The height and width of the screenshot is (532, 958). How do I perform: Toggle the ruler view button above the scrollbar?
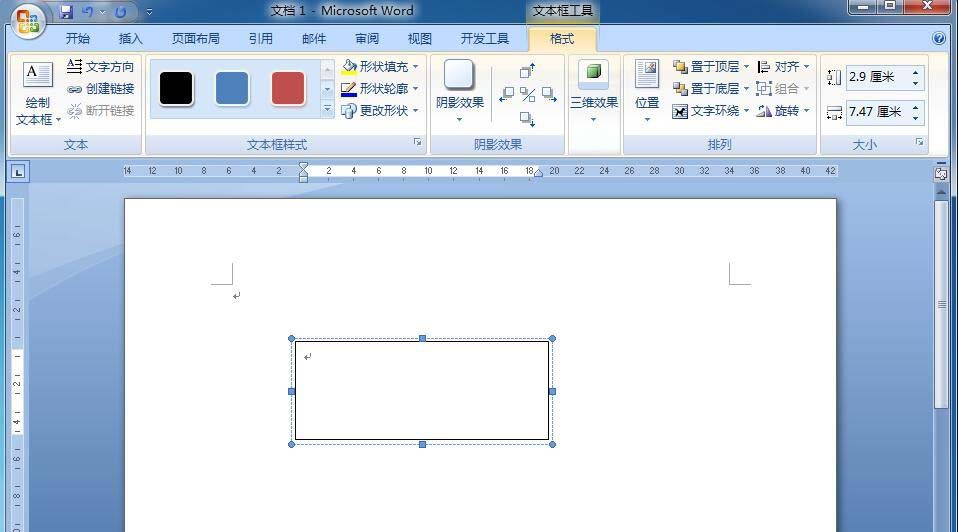coord(941,173)
